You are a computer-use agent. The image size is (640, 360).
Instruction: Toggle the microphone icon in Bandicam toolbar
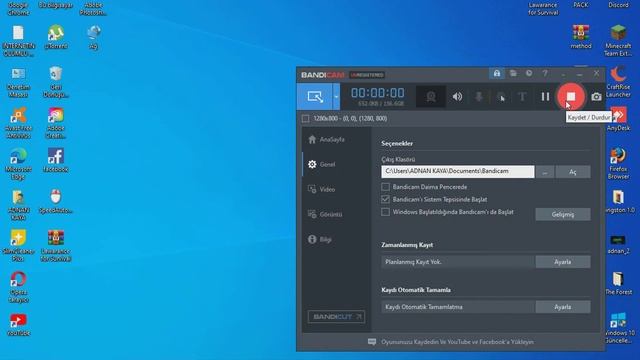(479, 97)
